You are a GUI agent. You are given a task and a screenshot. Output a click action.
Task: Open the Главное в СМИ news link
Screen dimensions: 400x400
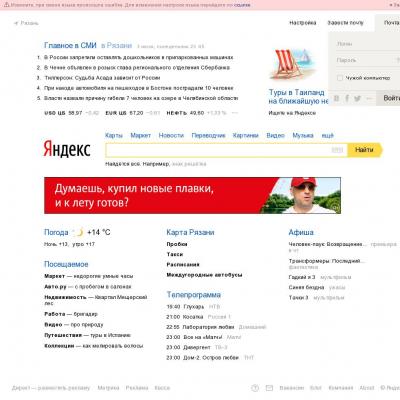tap(70, 45)
